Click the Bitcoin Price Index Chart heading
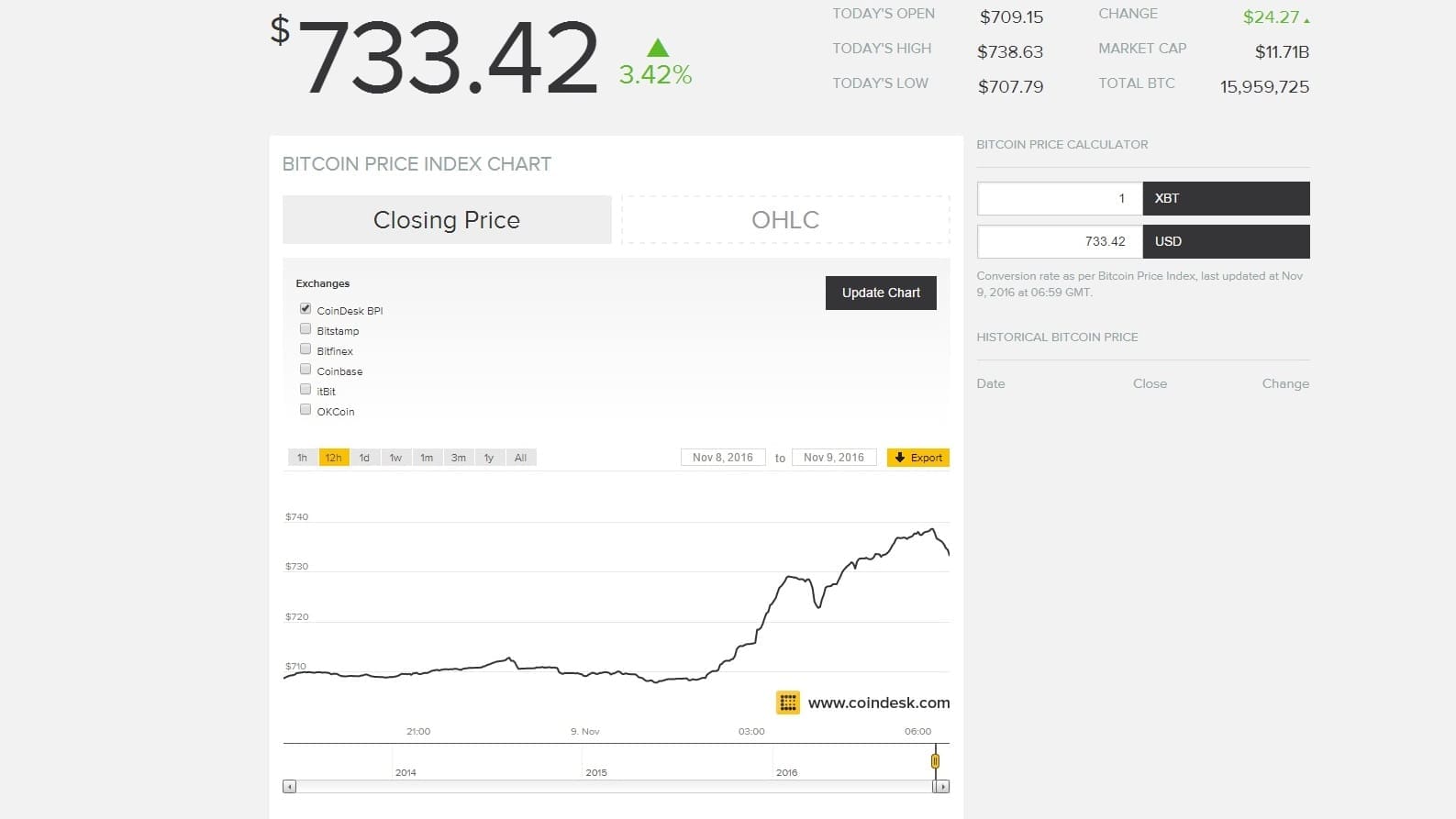 [x=417, y=164]
